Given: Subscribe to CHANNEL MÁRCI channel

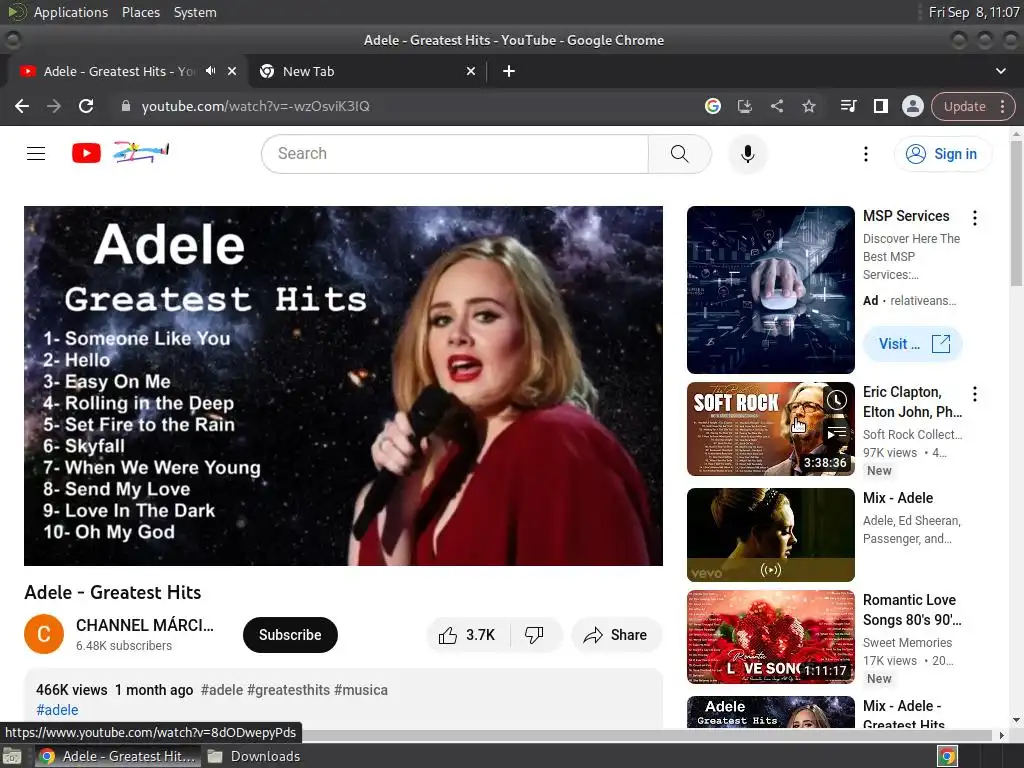Looking at the screenshot, I should click(x=290, y=635).
